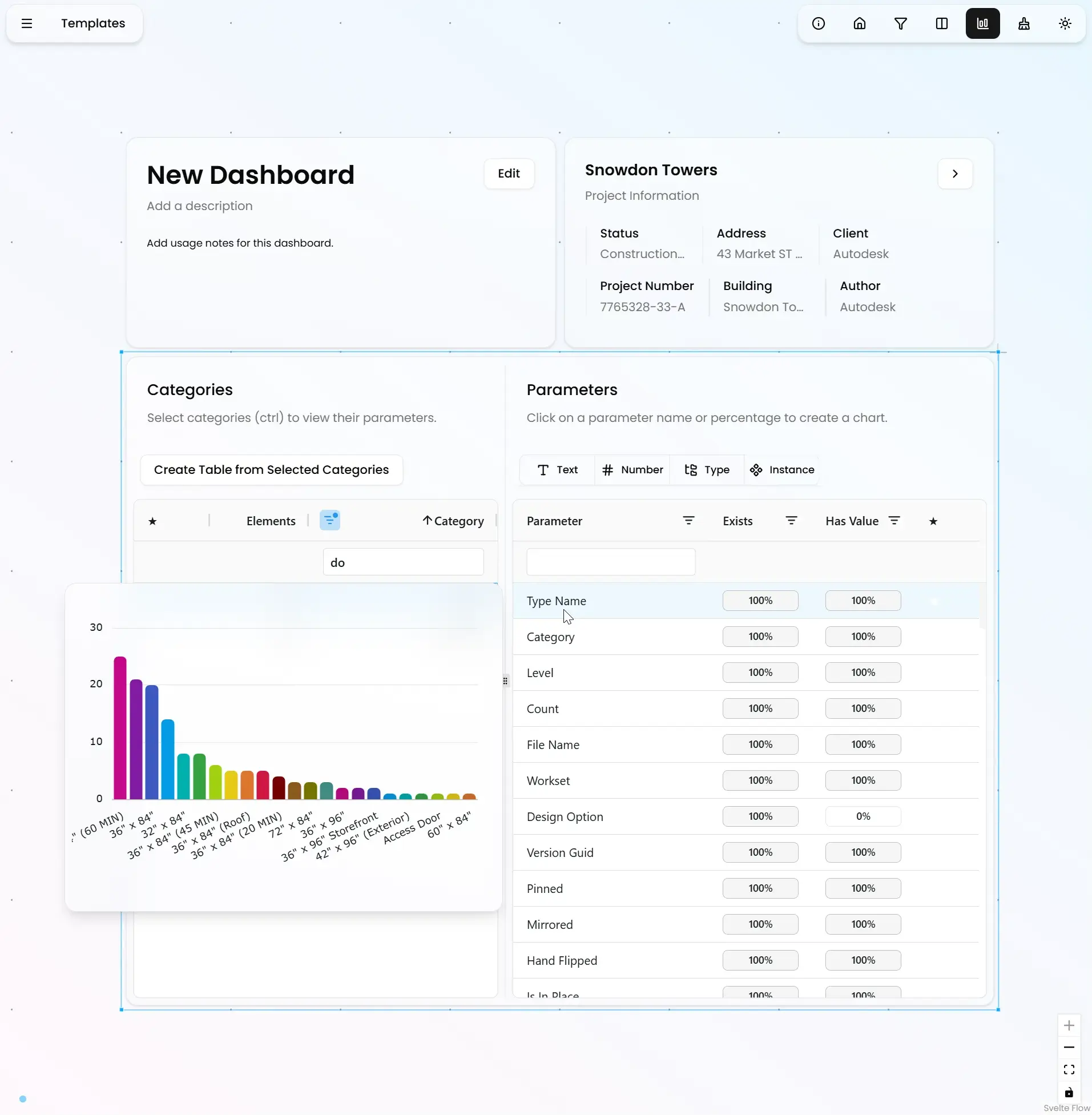Go to home via house icon
Screen dimensions: 1092x1115
[x=859, y=23]
